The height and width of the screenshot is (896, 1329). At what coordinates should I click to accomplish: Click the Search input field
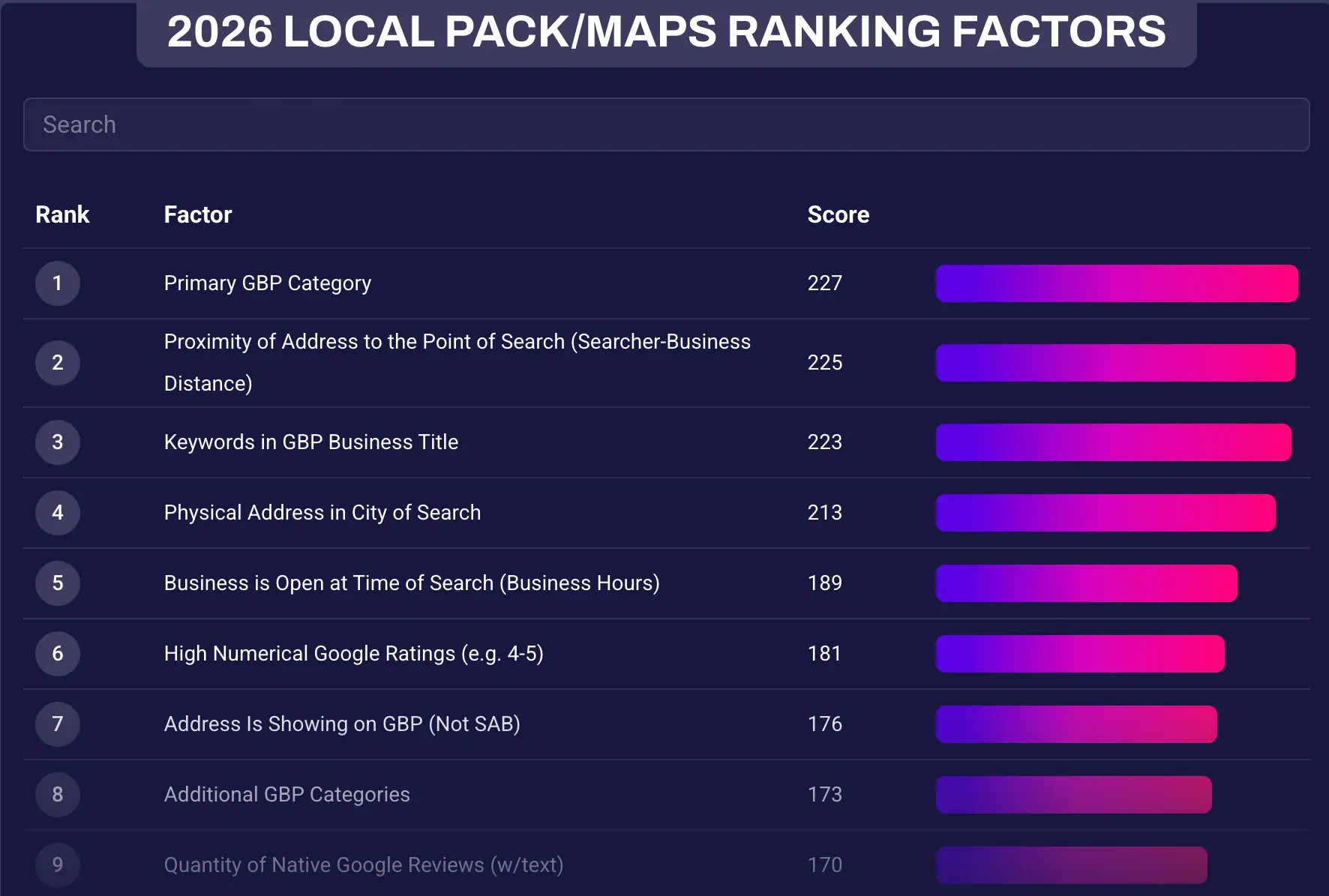pyautogui.click(x=666, y=124)
